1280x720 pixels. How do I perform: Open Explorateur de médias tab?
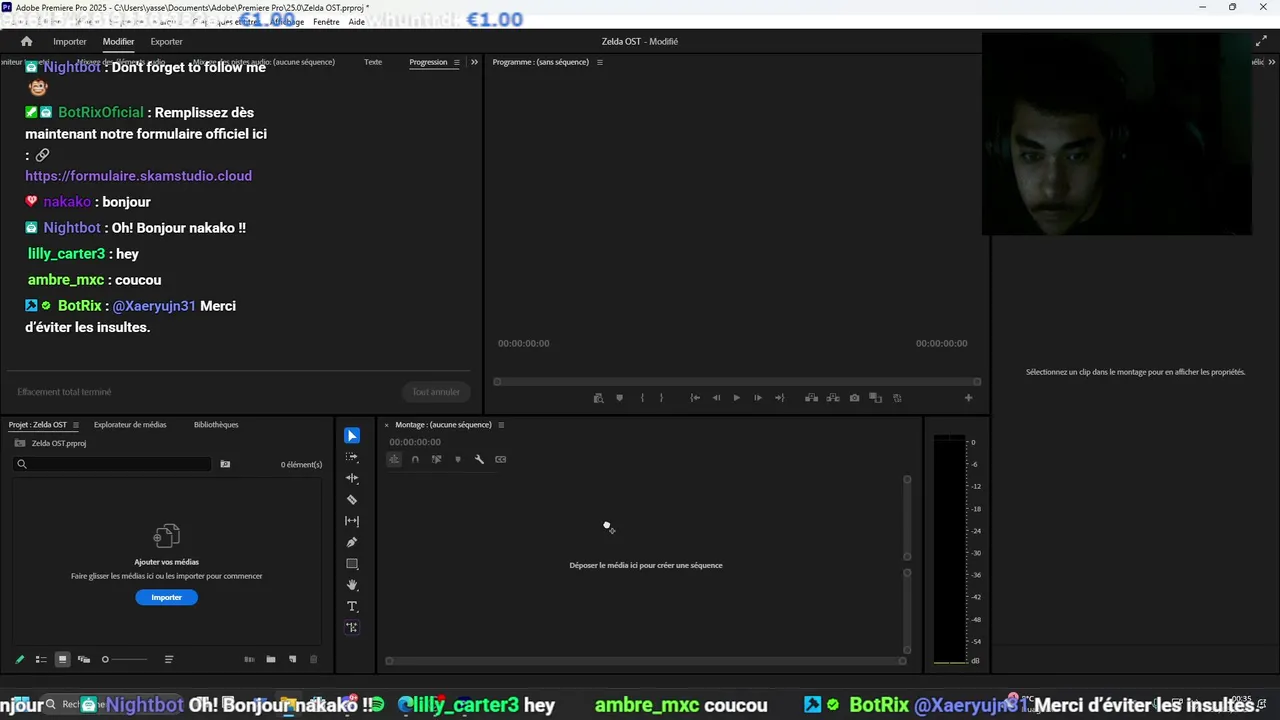130,425
